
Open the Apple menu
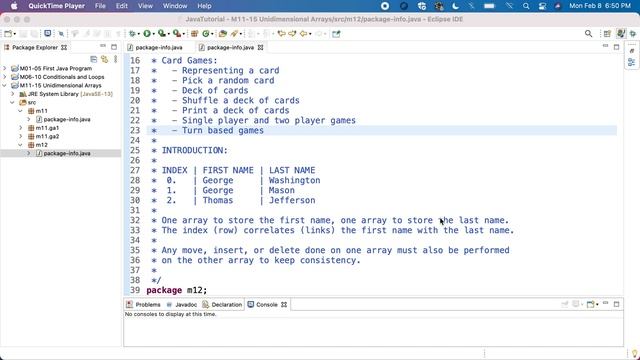tap(14, 6)
